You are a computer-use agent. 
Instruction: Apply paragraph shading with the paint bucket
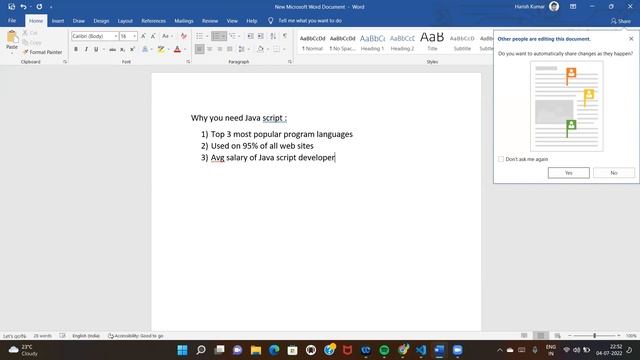260,49
